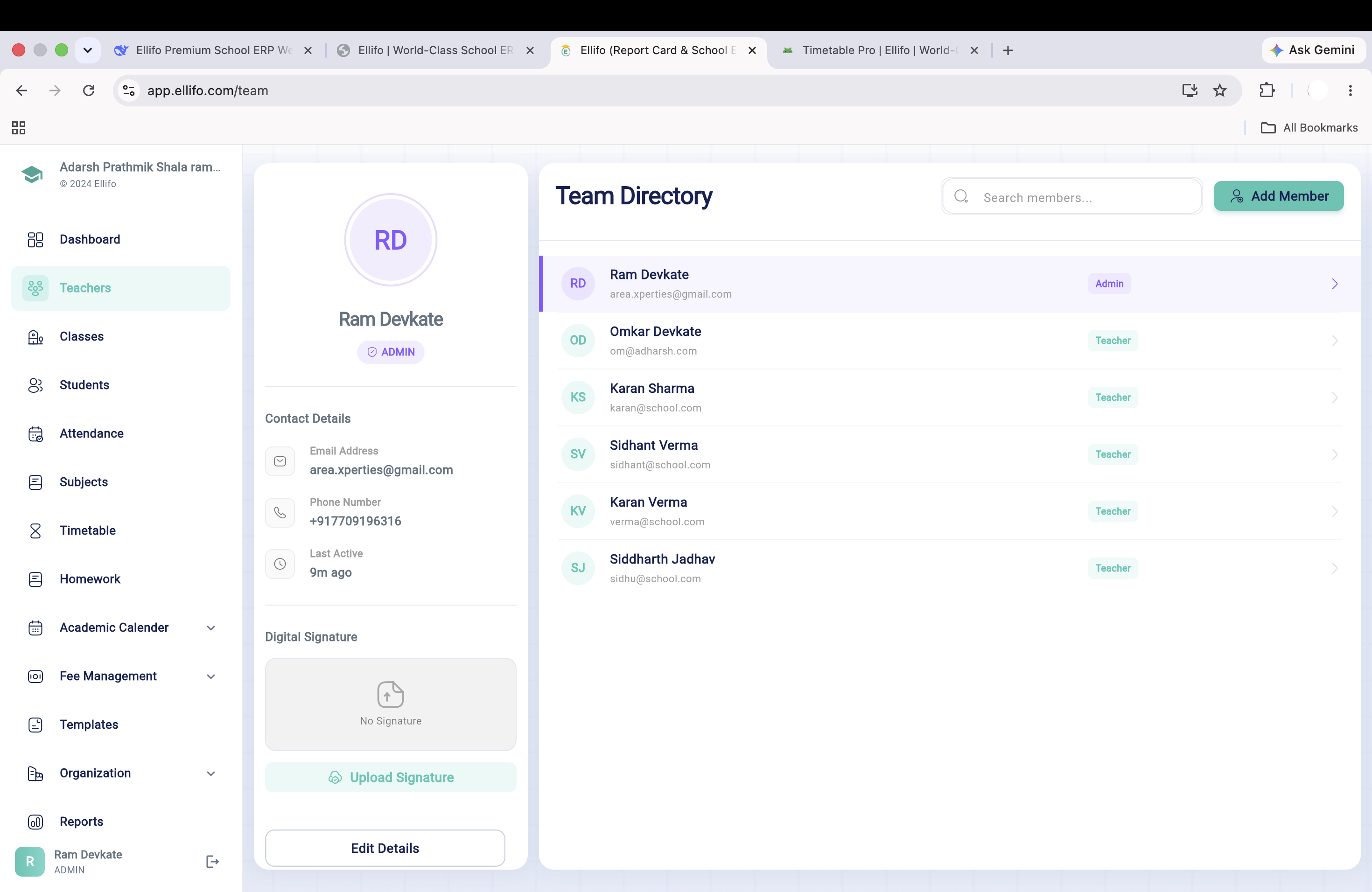The width and height of the screenshot is (1372, 892).
Task: Go to Classes in sidebar
Action: tap(120, 336)
